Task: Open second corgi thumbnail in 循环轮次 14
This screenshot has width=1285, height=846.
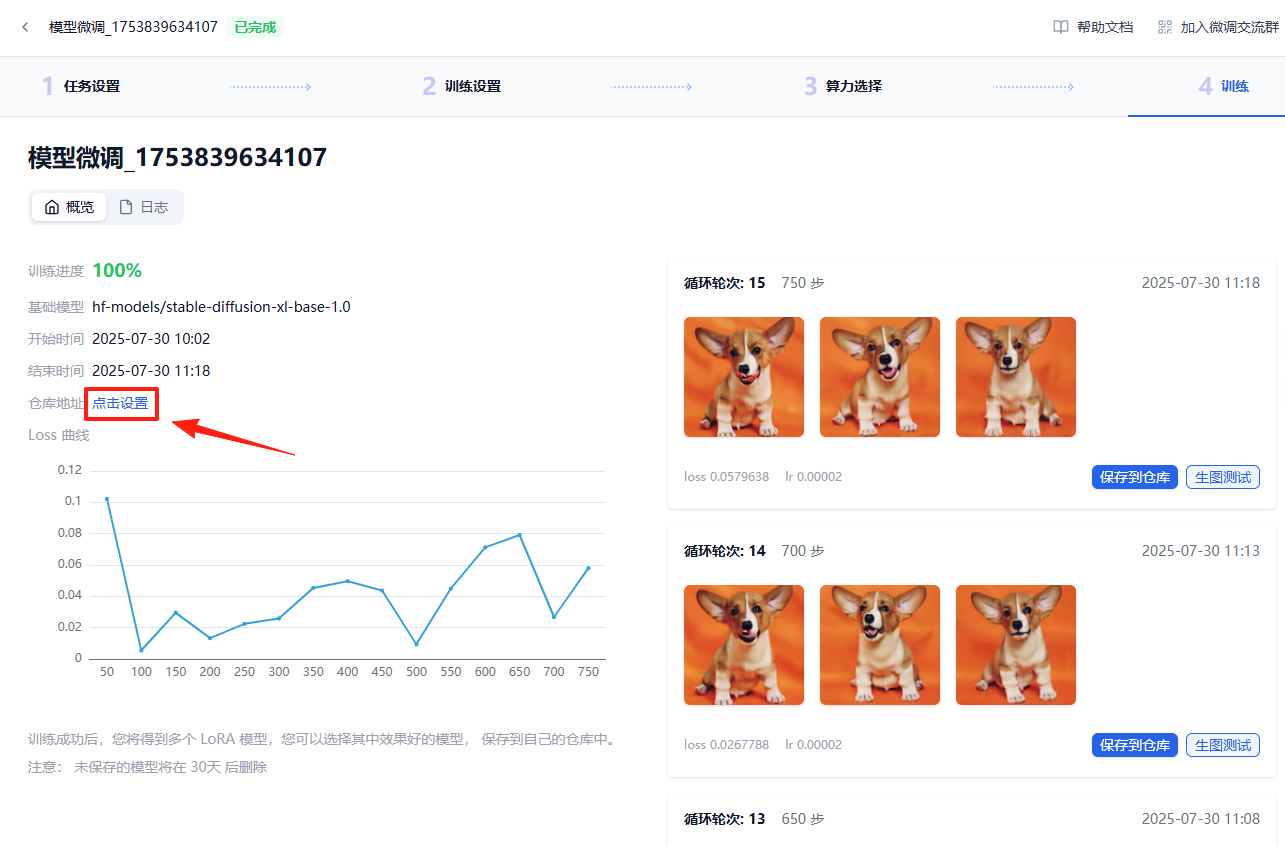Action: click(x=880, y=645)
